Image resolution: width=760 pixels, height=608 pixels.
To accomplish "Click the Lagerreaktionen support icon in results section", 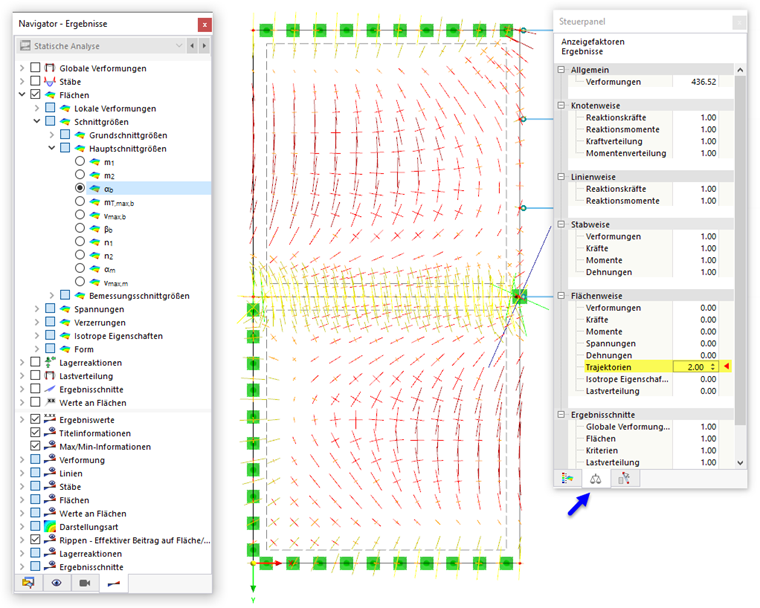I will [49, 362].
